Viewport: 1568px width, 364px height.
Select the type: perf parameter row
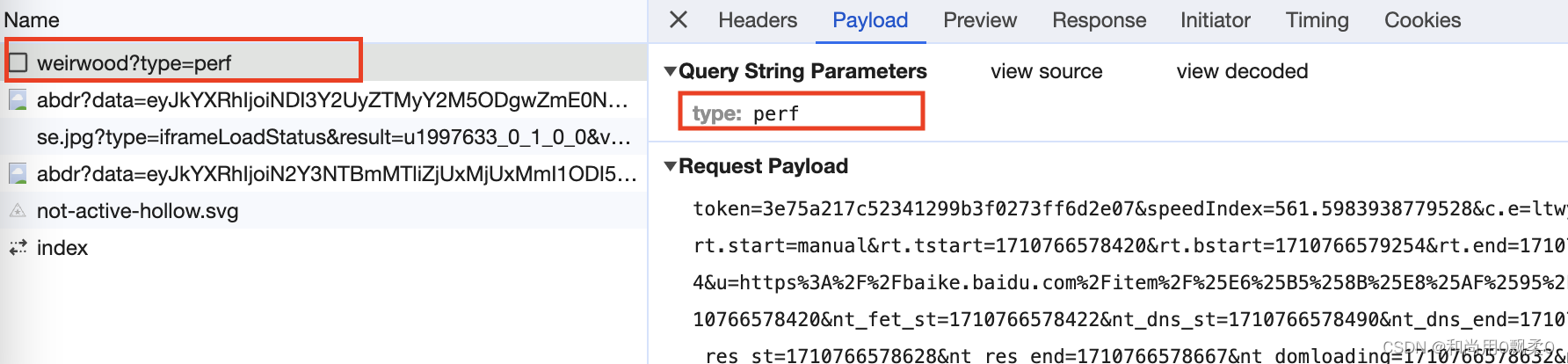pos(801,113)
